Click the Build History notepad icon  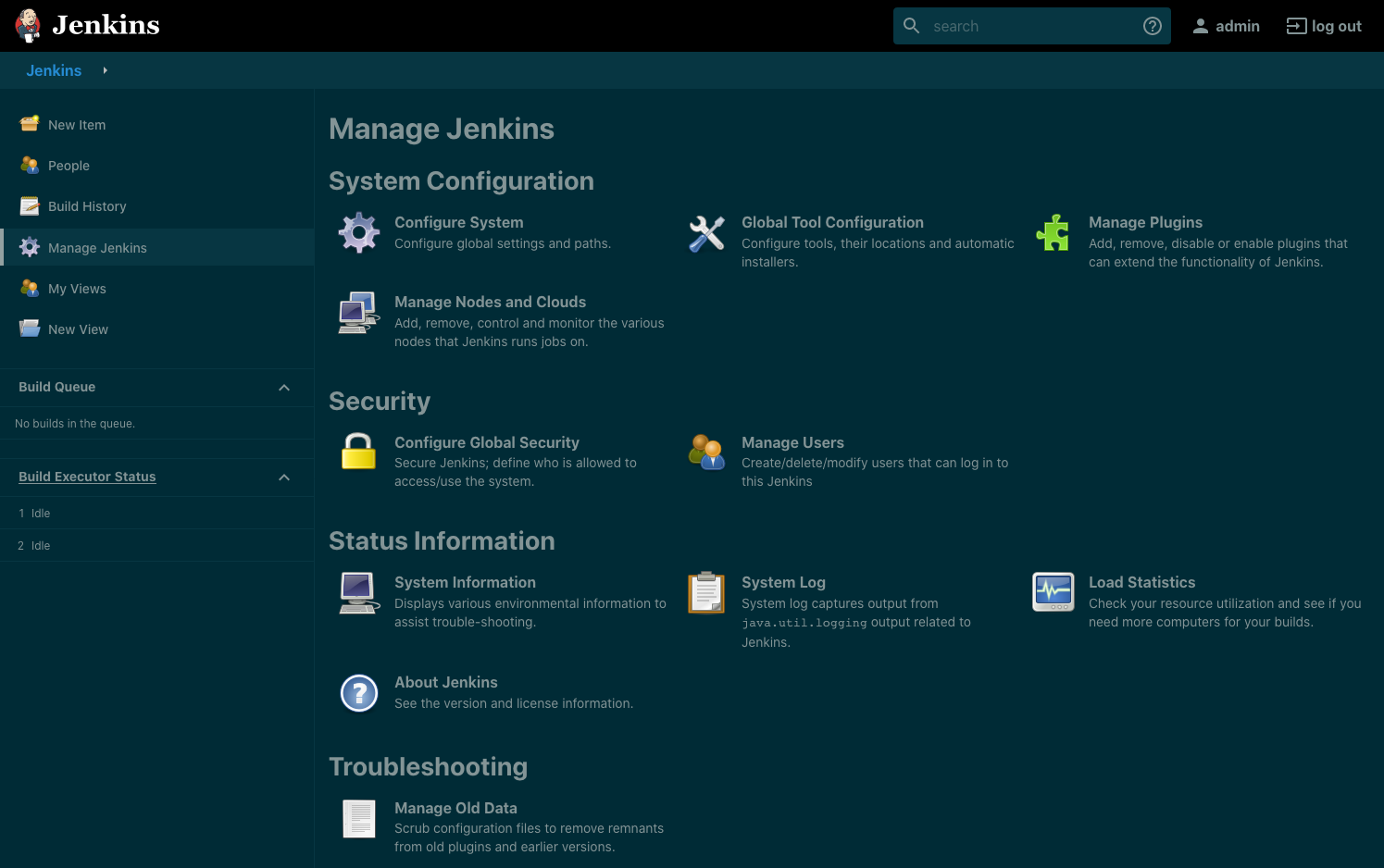coord(30,205)
